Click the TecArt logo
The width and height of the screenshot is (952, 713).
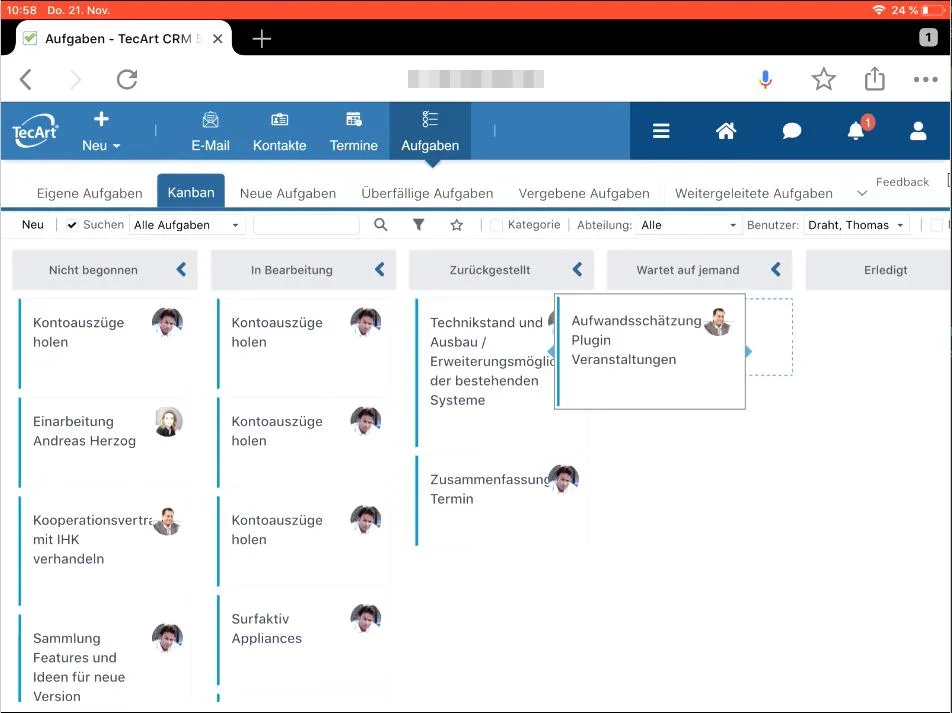[35, 131]
